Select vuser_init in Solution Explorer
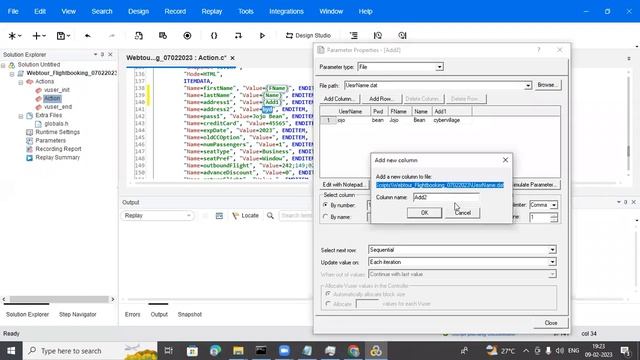The image size is (640, 360). tap(57, 90)
